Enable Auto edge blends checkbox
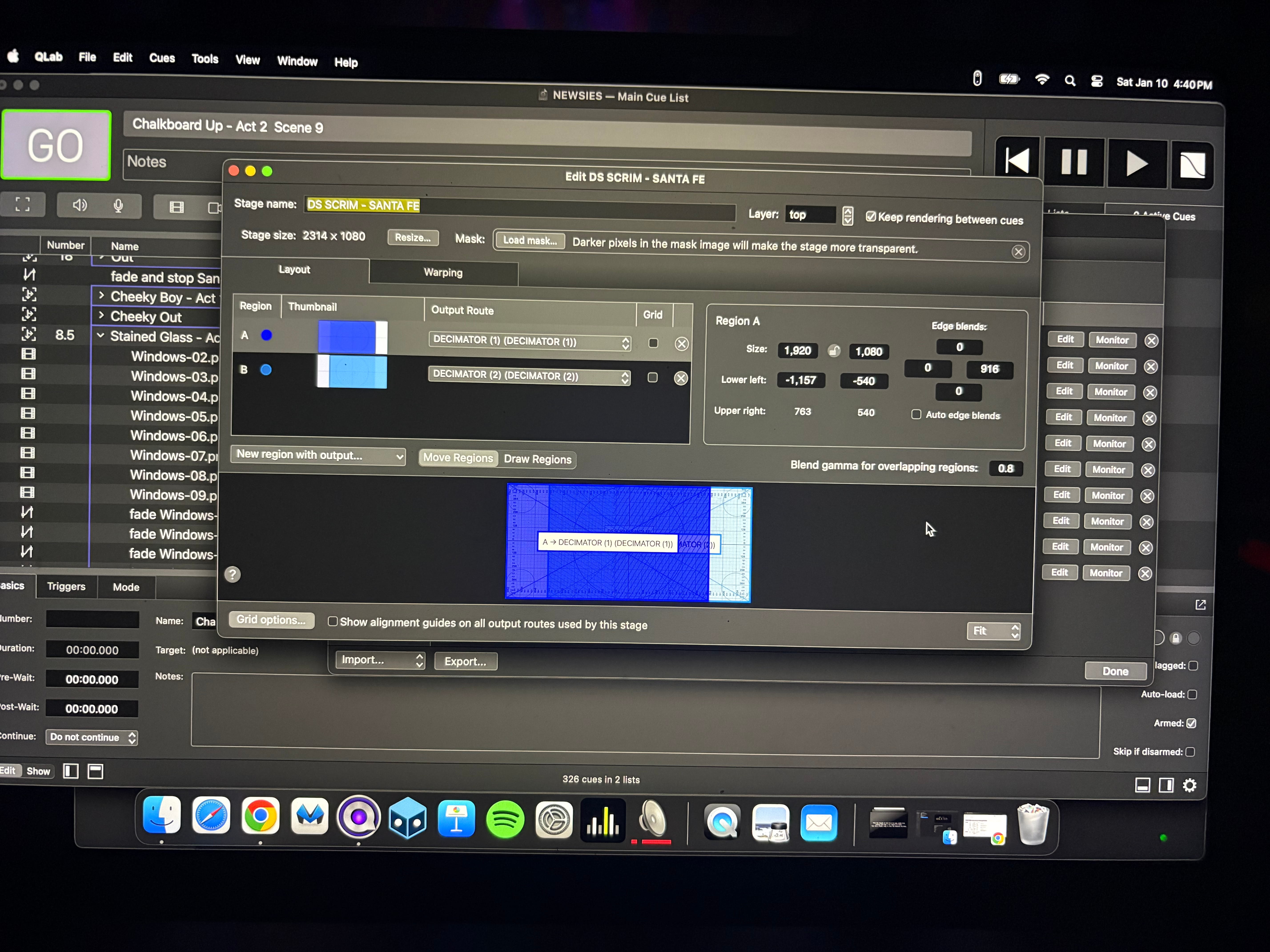Viewport: 1270px width, 952px height. 916,414
